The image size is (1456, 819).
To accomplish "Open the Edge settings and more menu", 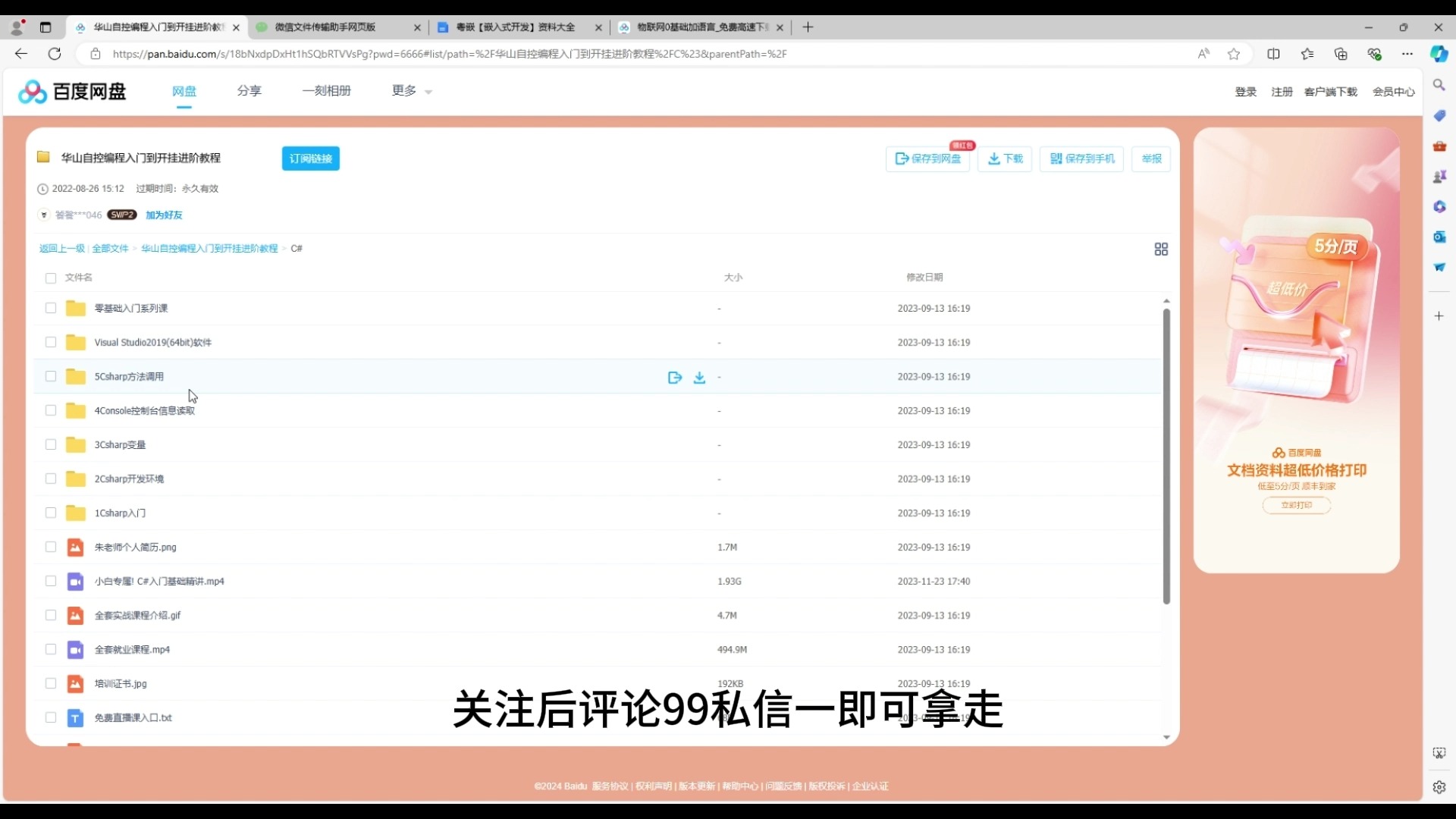I will pyautogui.click(x=1407, y=54).
